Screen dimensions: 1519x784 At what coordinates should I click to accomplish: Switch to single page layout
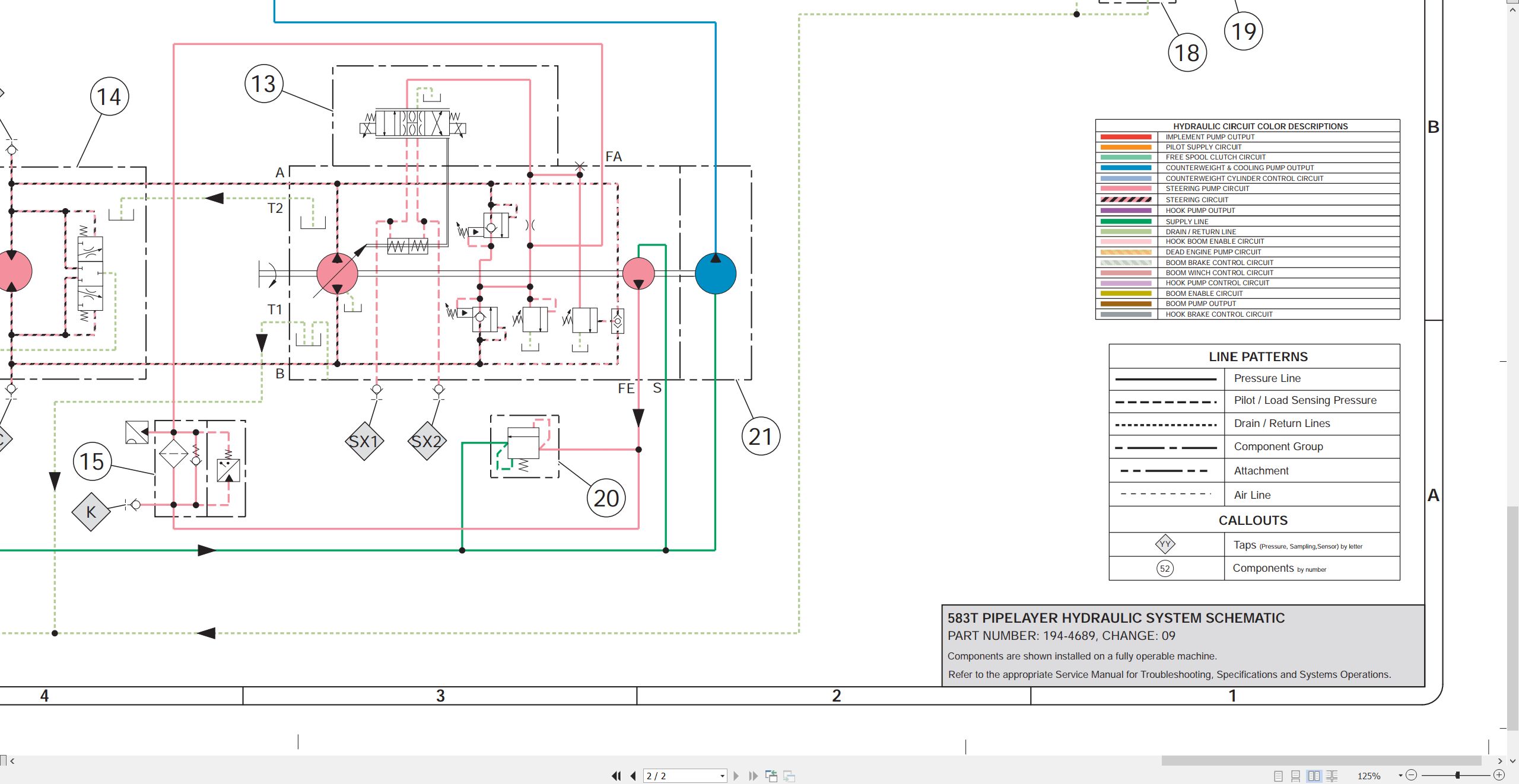tap(1278, 776)
